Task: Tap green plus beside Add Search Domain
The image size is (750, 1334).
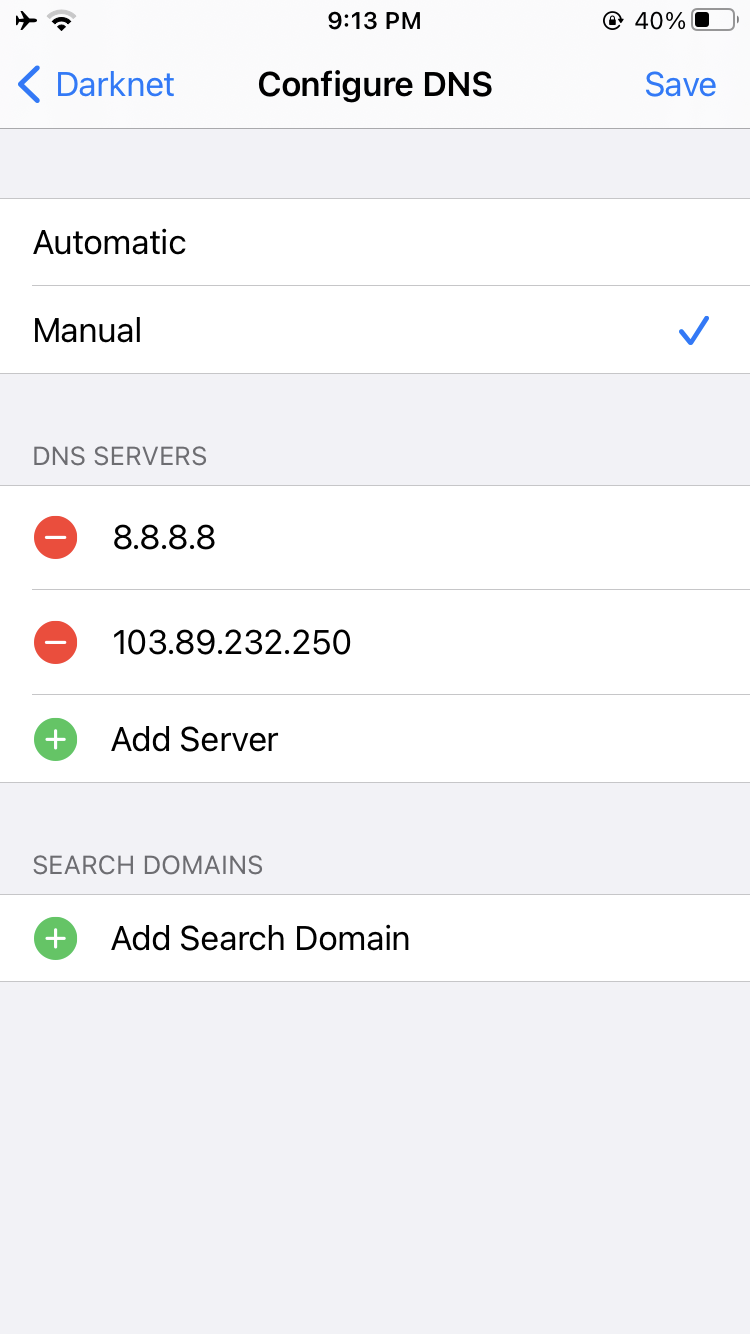Action: pyautogui.click(x=55, y=939)
